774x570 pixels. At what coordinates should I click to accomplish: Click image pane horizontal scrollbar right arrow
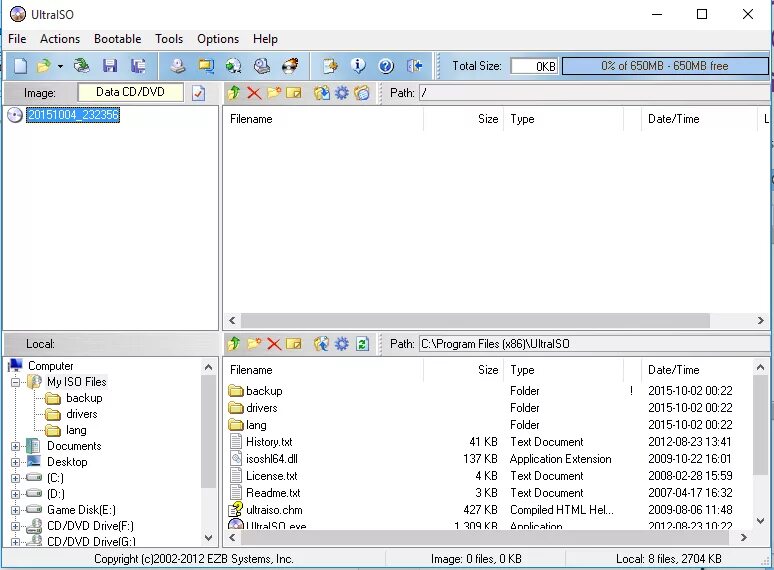761,320
